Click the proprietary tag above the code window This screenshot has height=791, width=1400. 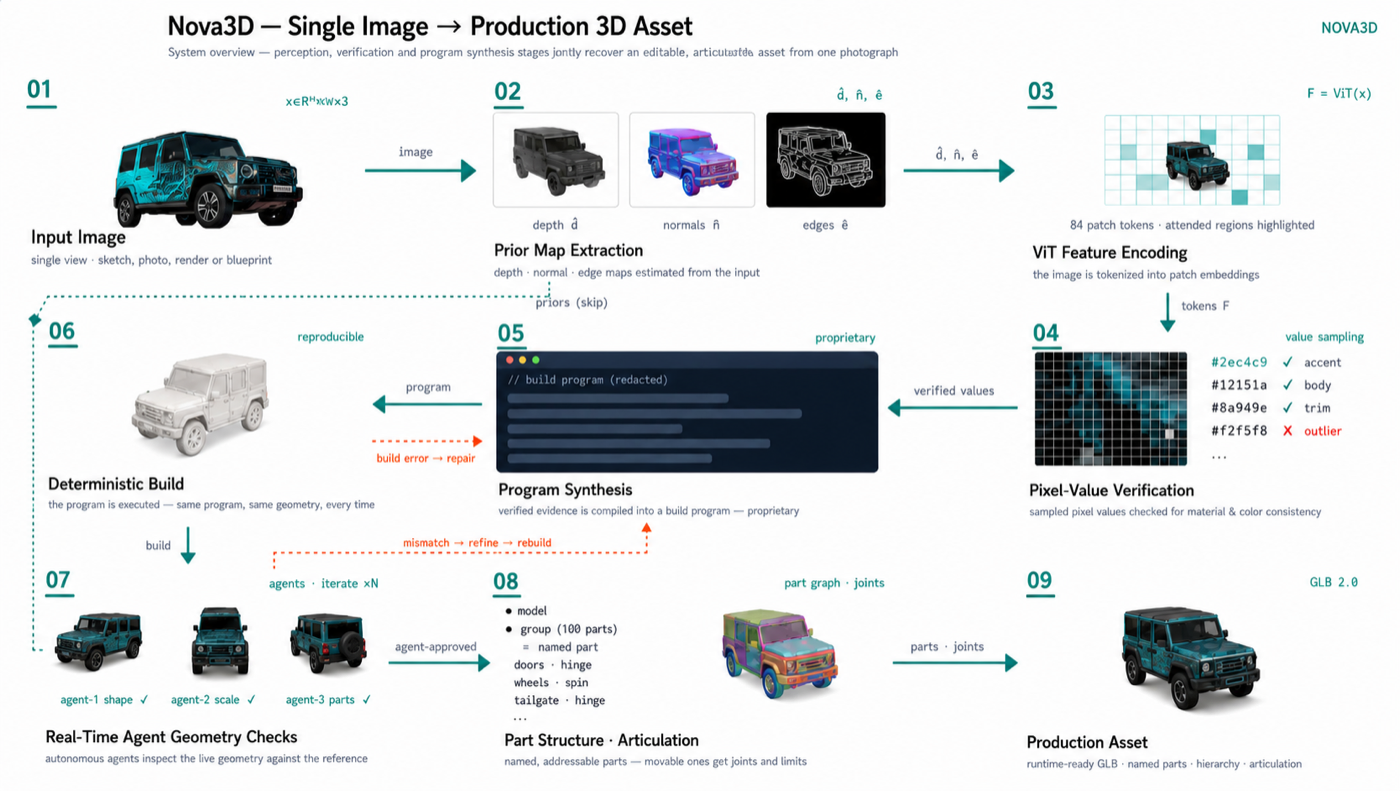pyautogui.click(x=845, y=338)
